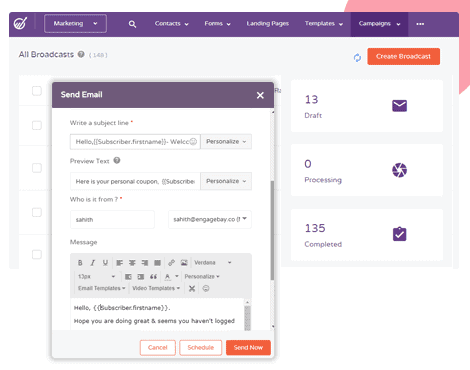Click the outdent icon in editor
470x370 pixels.
click(x=128, y=277)
